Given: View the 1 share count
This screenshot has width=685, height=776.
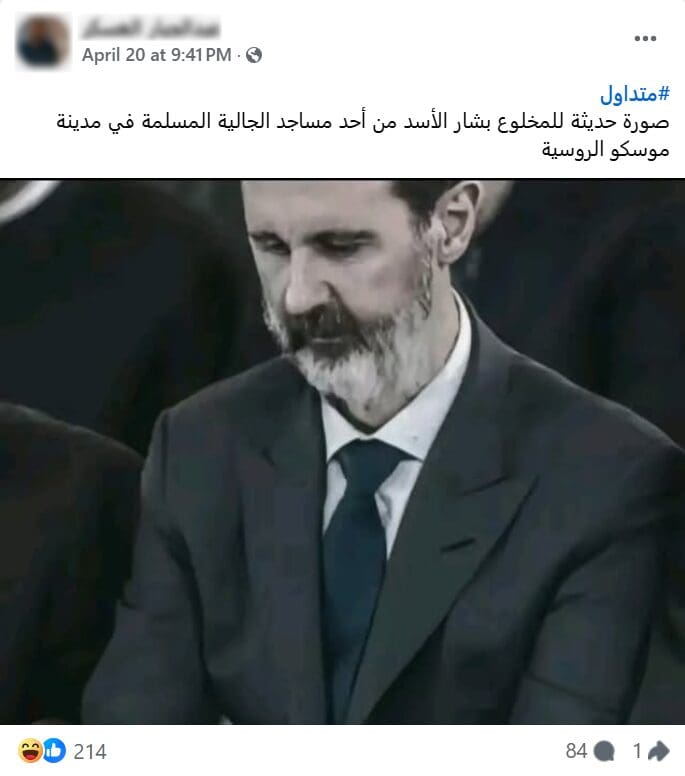Looking at the screenshot, I should [637, 751].
